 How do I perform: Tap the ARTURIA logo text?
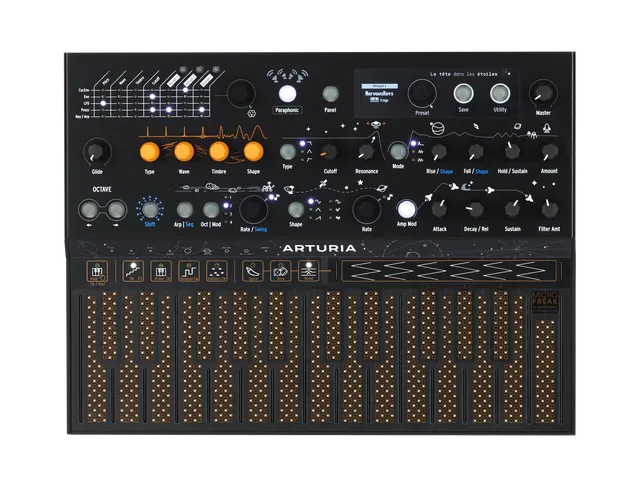(x=320, y=248)
